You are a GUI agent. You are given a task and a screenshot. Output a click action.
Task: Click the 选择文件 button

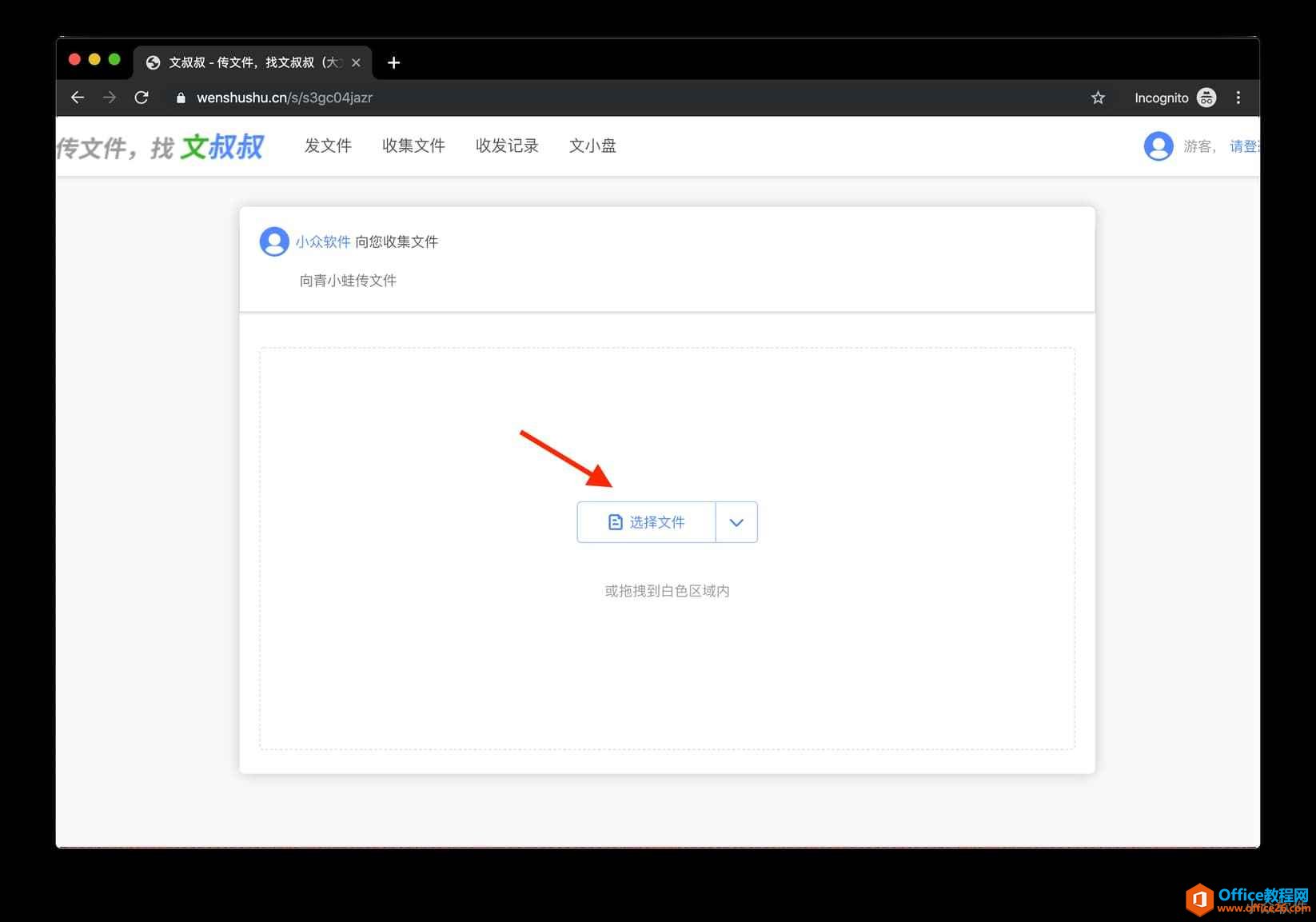[646, 522]
